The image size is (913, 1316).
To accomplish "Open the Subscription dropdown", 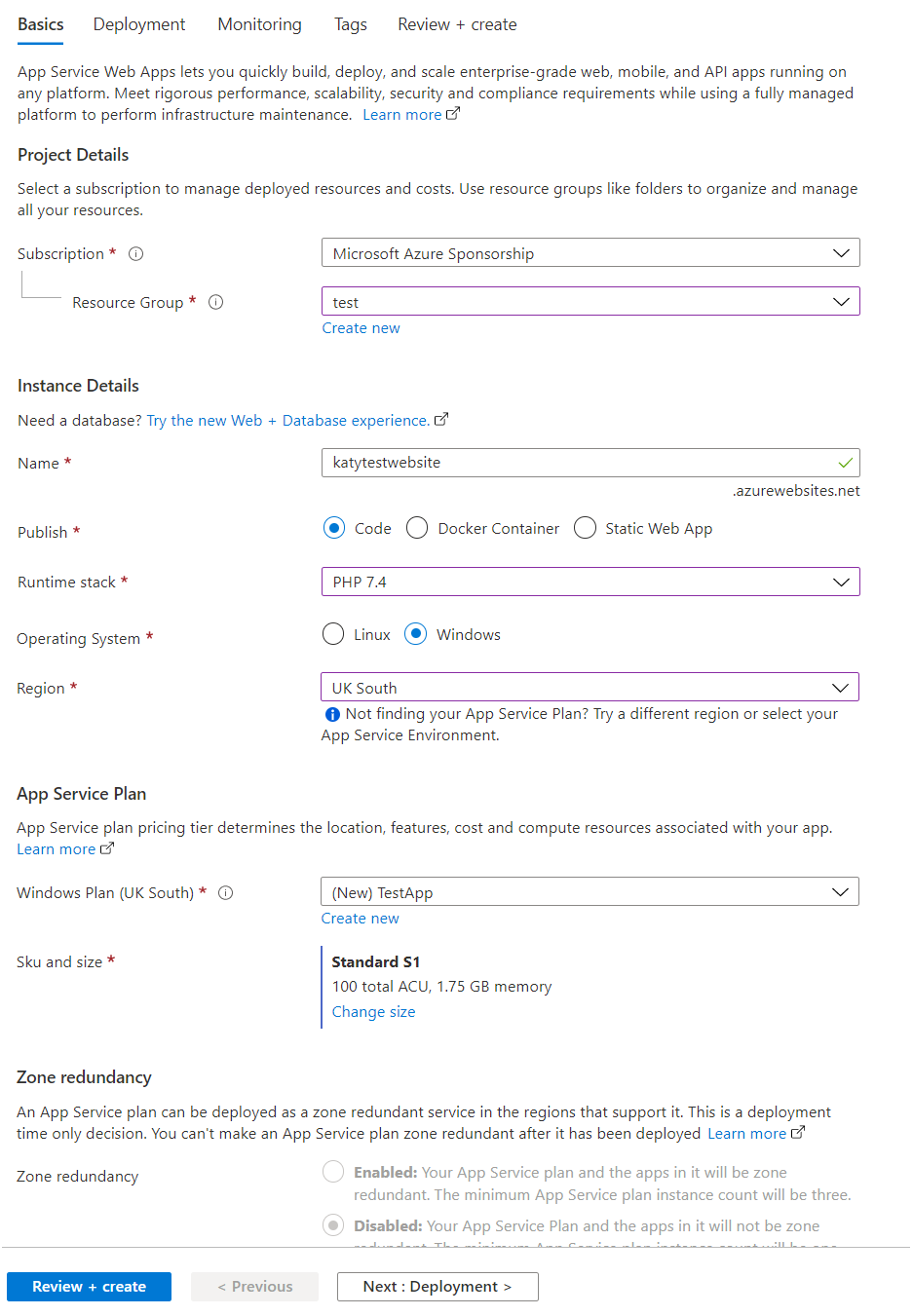I will 590,253.
